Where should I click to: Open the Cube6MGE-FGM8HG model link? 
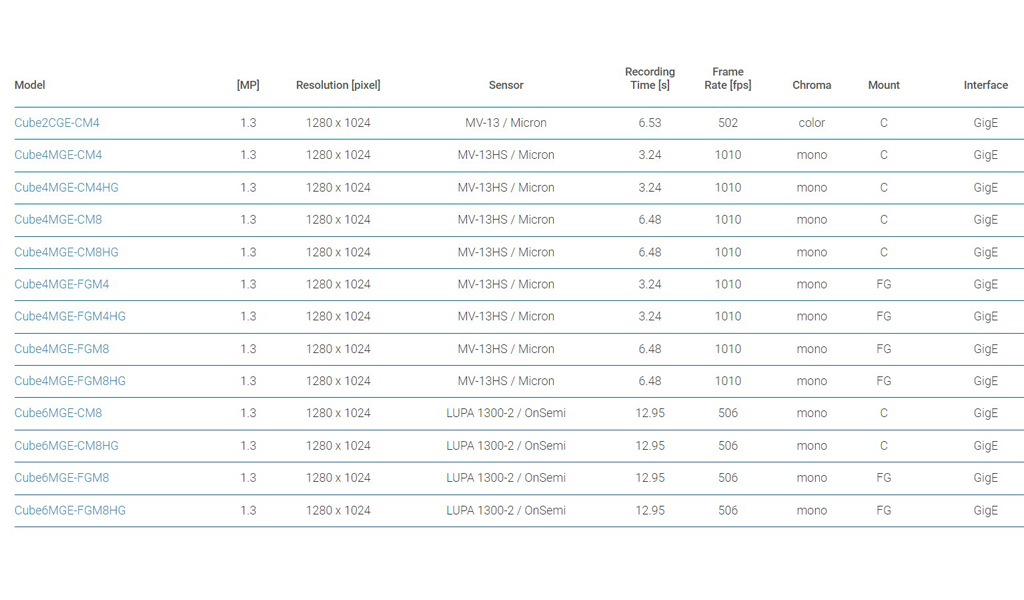[70, 510]
